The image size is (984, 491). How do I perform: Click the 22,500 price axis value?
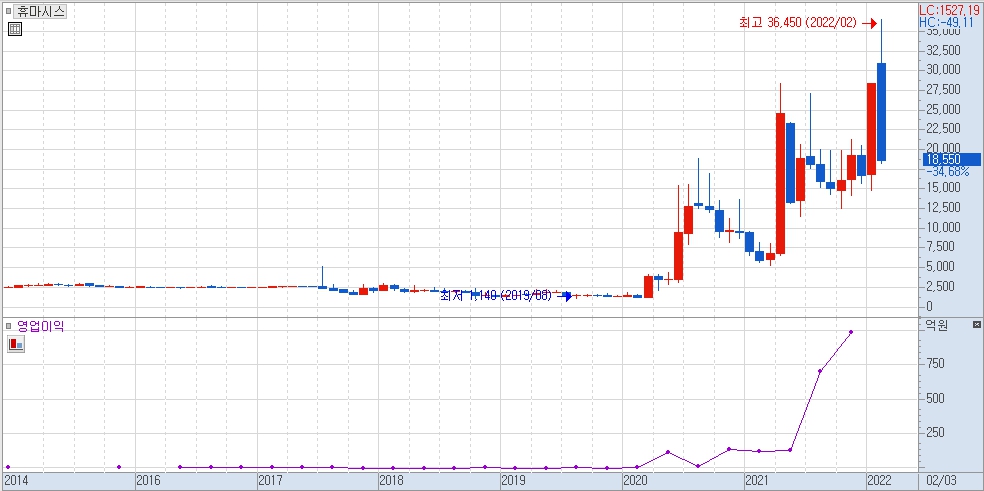(943, 129)
